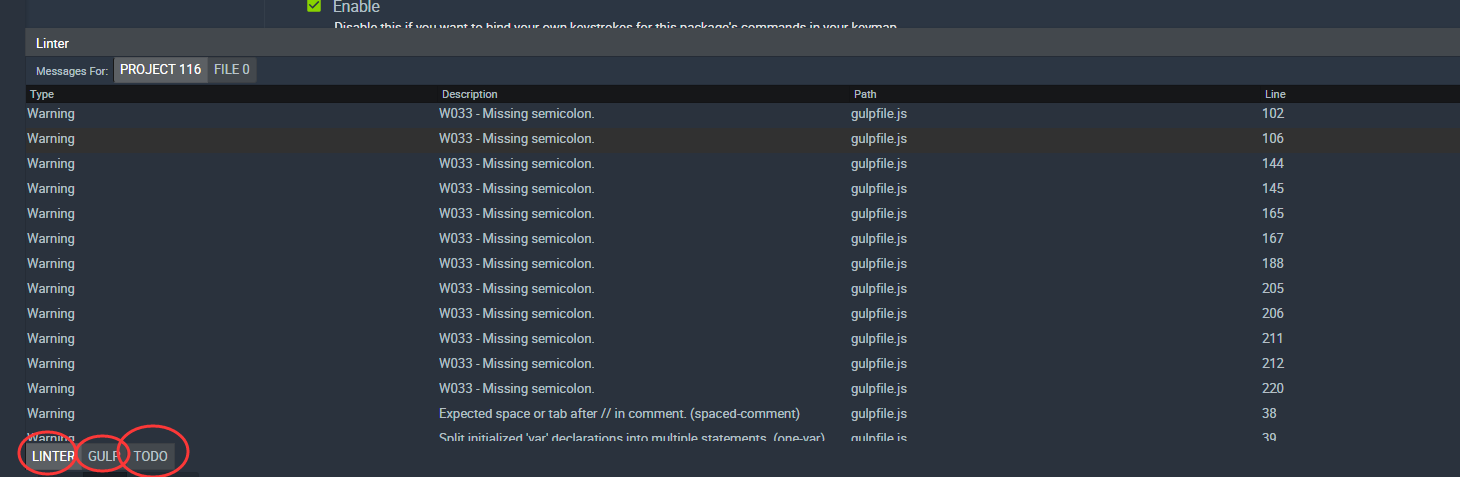Select the Warning entry for line 102
The height and width of the screenshot is (477, 1460).
(51, 113)
